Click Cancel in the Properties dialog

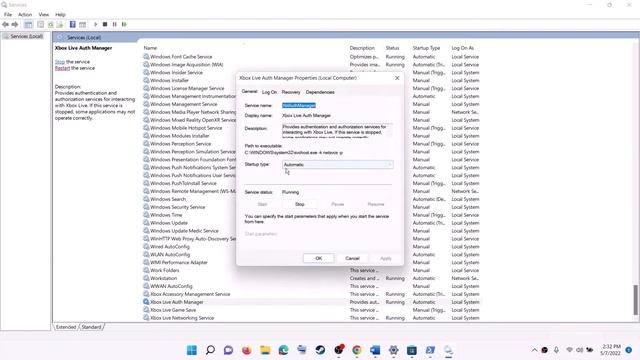[x=352, y=258]
